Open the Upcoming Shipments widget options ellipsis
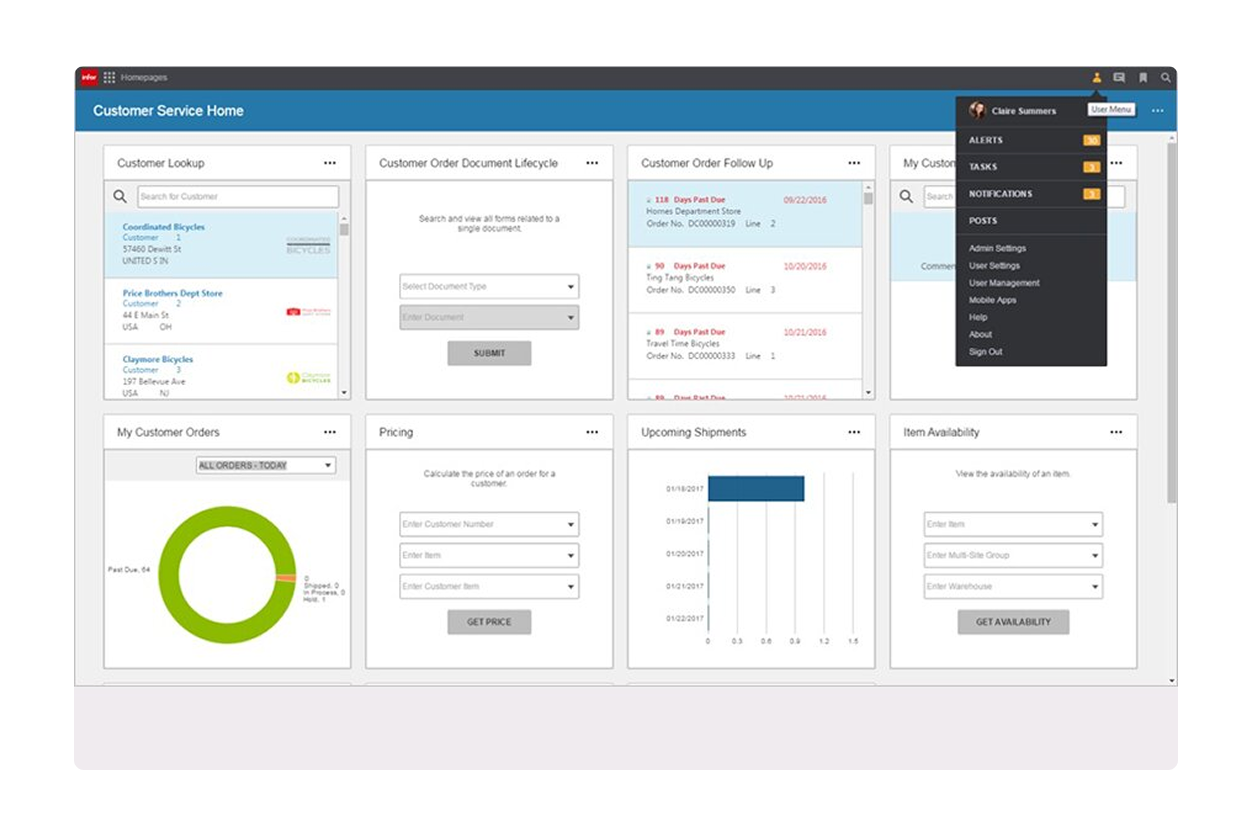The width and height of the screenshot is (1252, 835). (854, 432)
